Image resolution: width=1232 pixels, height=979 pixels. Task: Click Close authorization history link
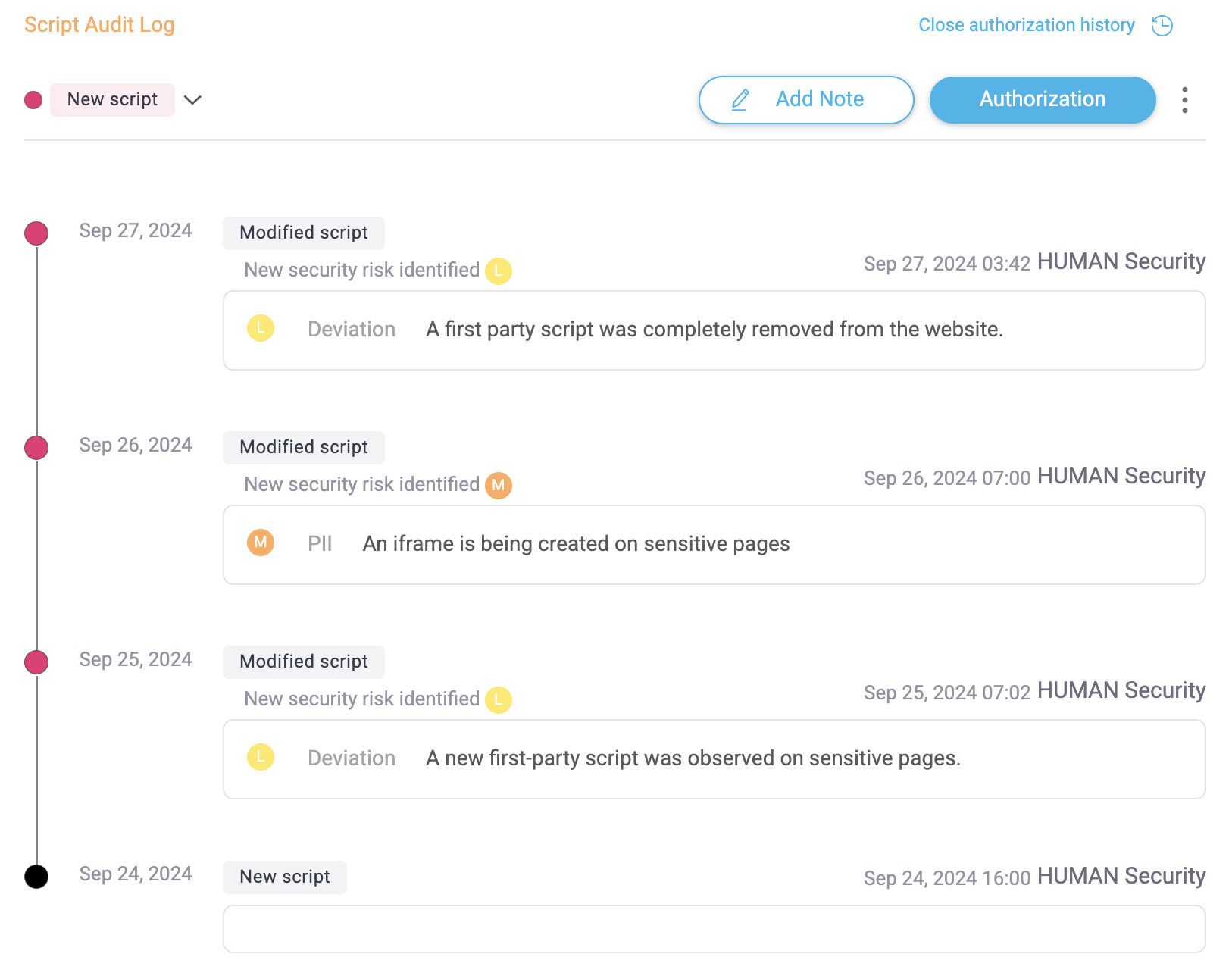[x=1026, y=25]
